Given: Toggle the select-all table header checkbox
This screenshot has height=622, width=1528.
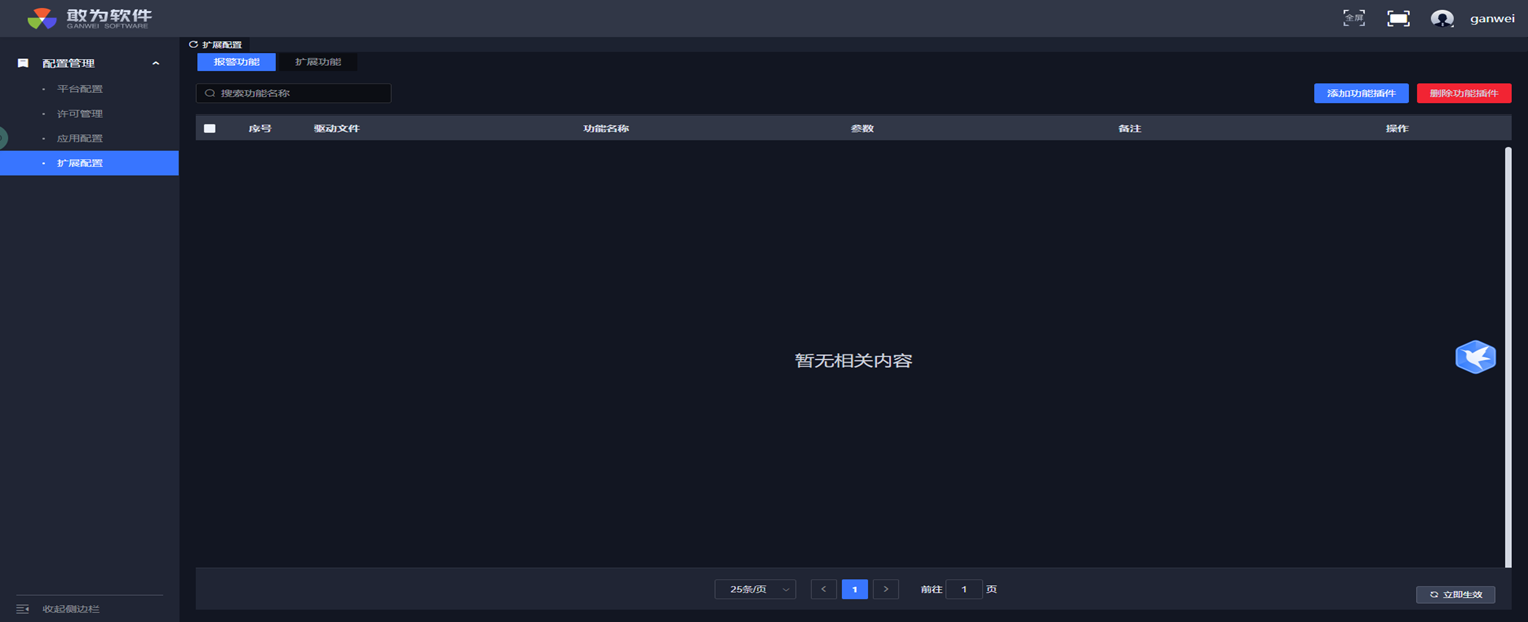Looking at the screenshot, I should pos(210,128).
